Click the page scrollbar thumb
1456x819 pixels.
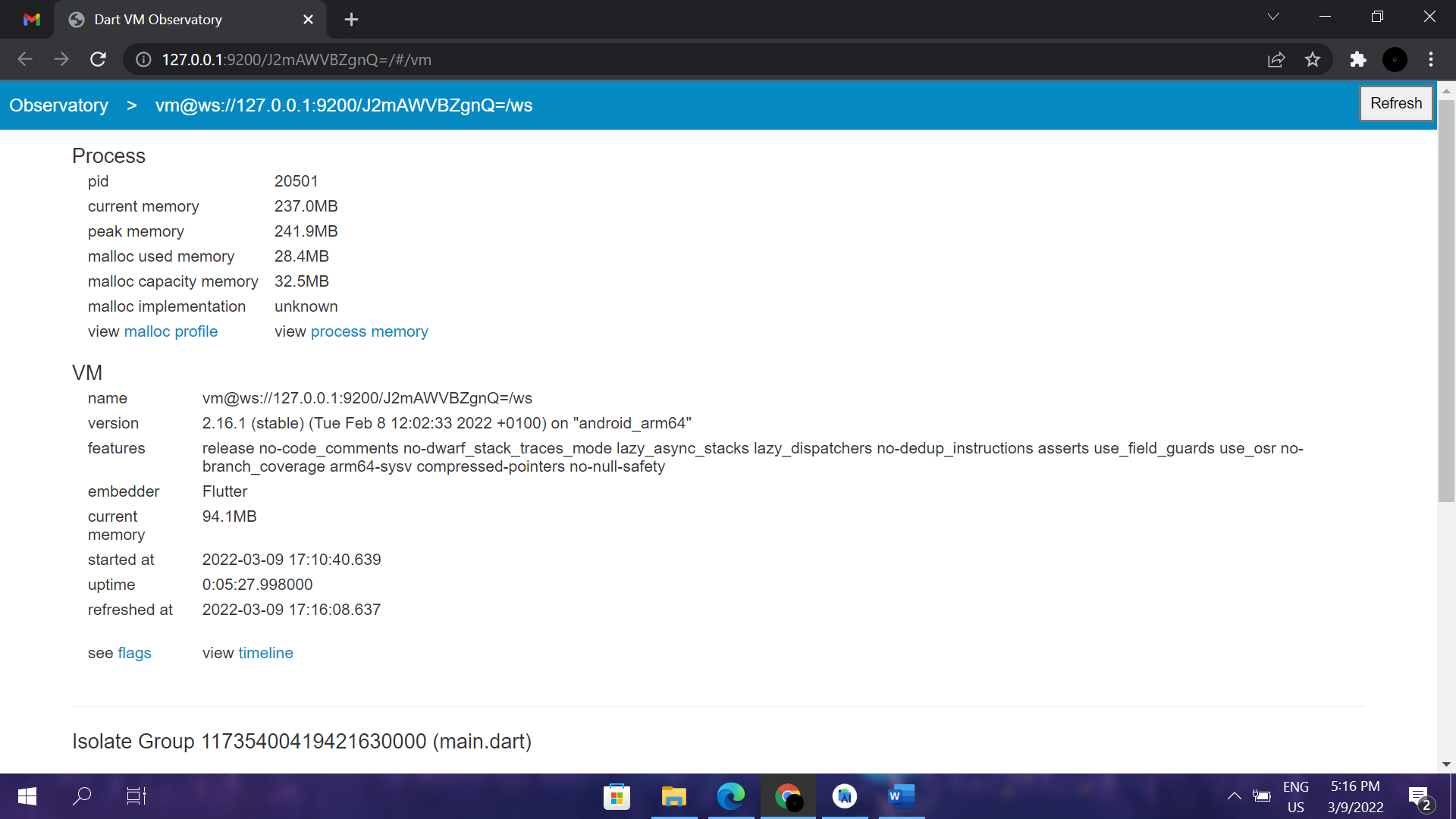click(x=1446, y=300)
